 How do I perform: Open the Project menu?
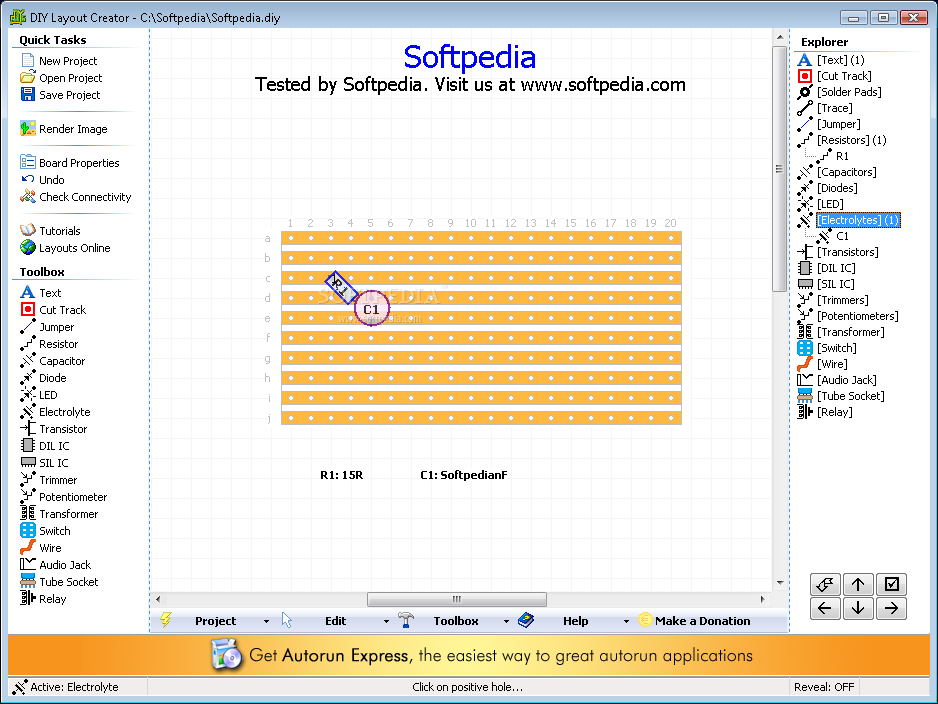[x=215, y=621]
